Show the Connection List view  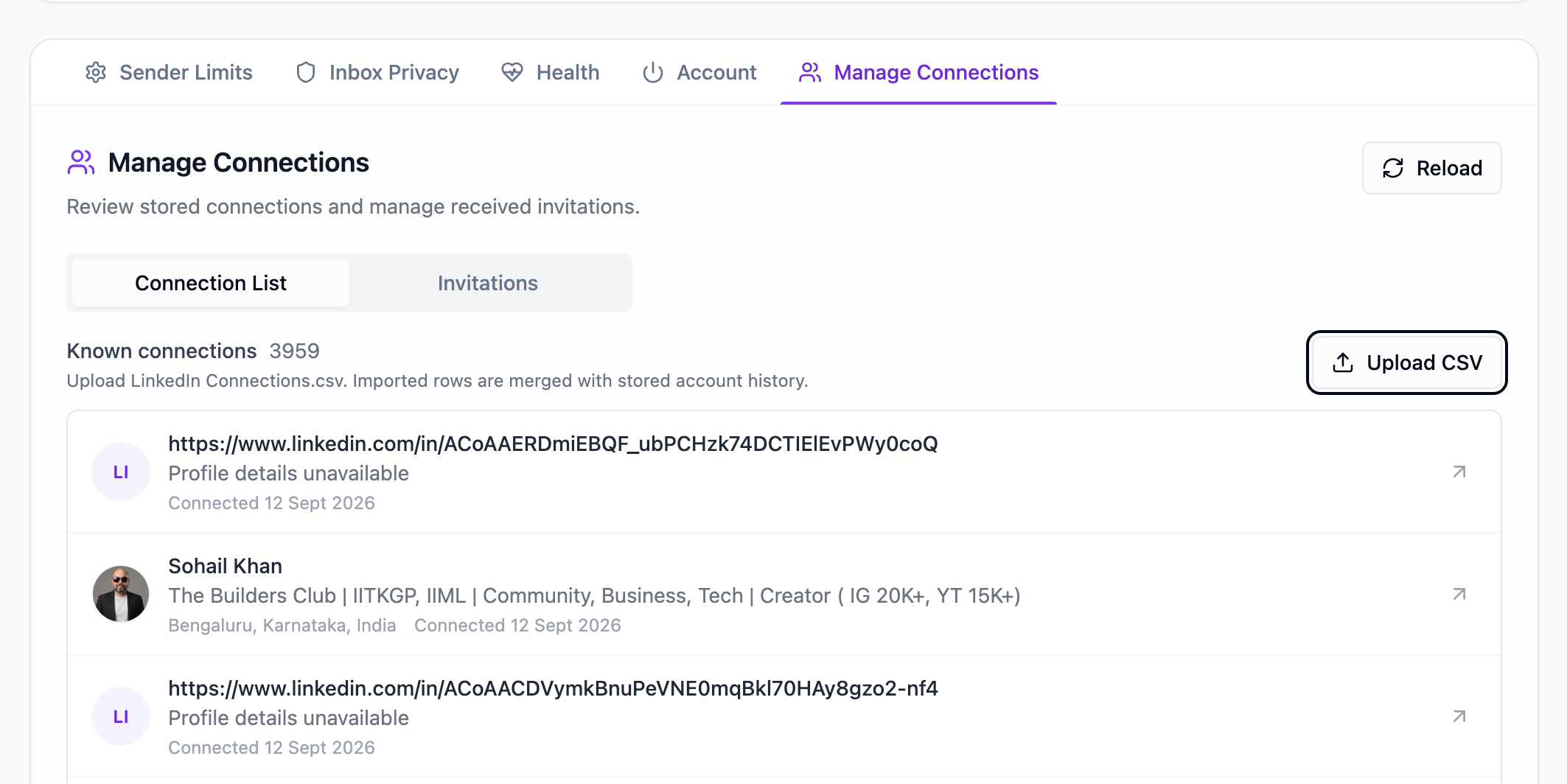click(211, 283)
